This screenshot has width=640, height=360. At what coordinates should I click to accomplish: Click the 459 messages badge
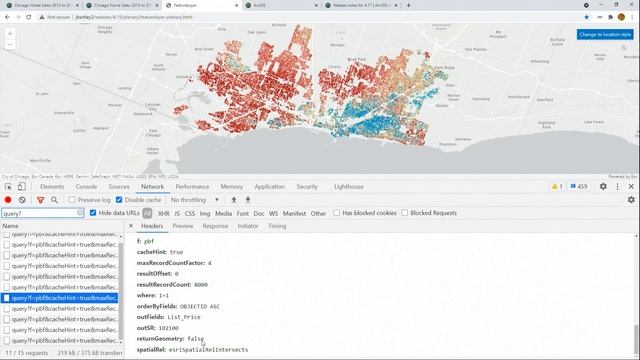click(579, 187)
